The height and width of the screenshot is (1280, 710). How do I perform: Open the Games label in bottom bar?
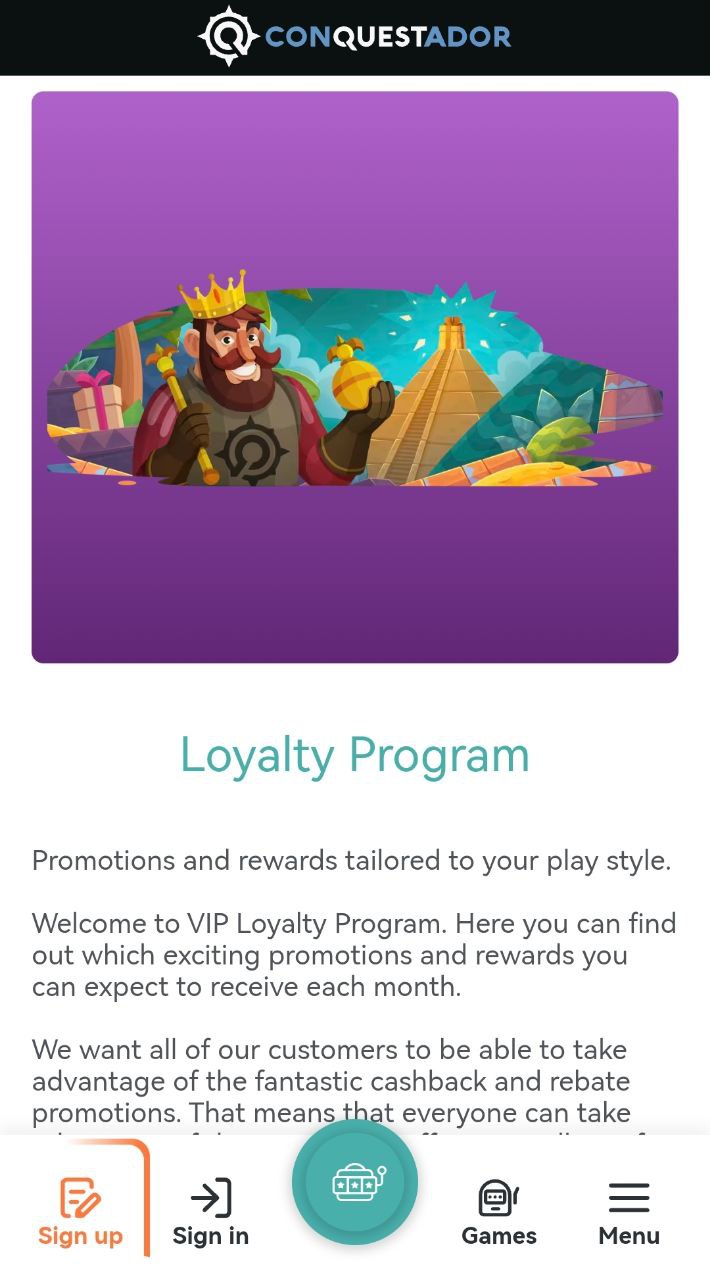pos(499,1236)
